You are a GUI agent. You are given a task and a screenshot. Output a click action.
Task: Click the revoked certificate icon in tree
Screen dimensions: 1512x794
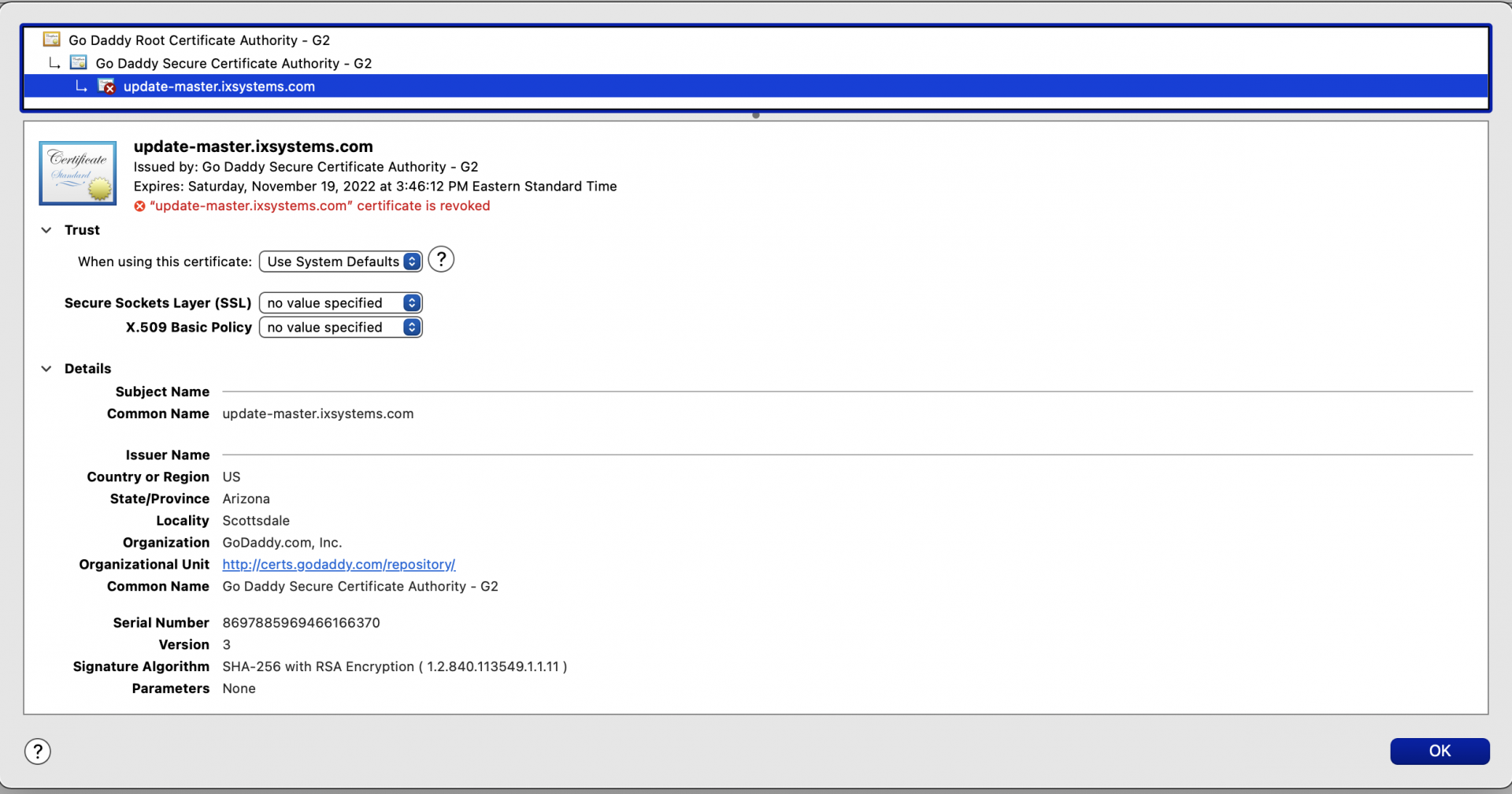(106, 86)
